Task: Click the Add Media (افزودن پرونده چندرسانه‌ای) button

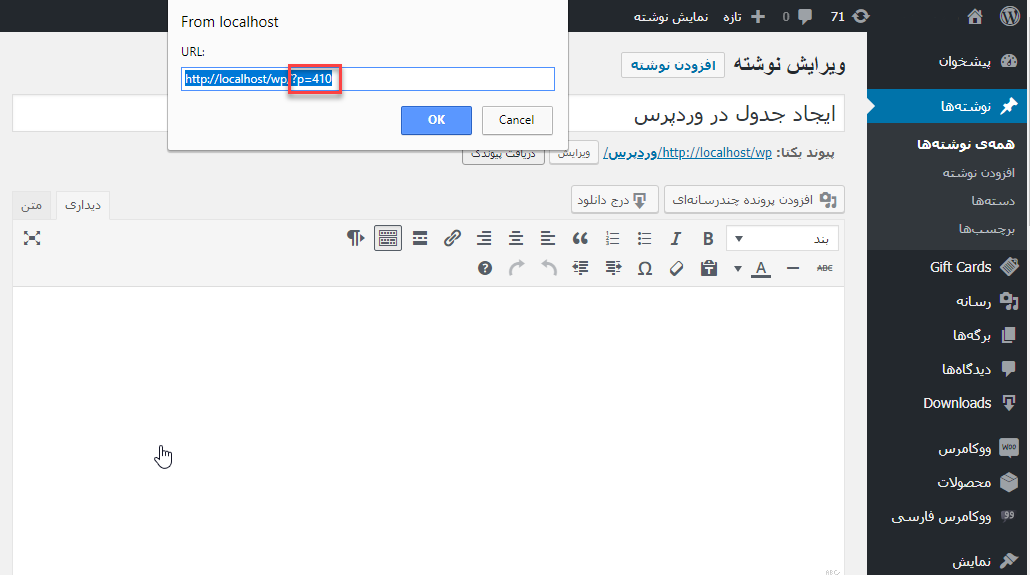Action: [x=754, y=200]
